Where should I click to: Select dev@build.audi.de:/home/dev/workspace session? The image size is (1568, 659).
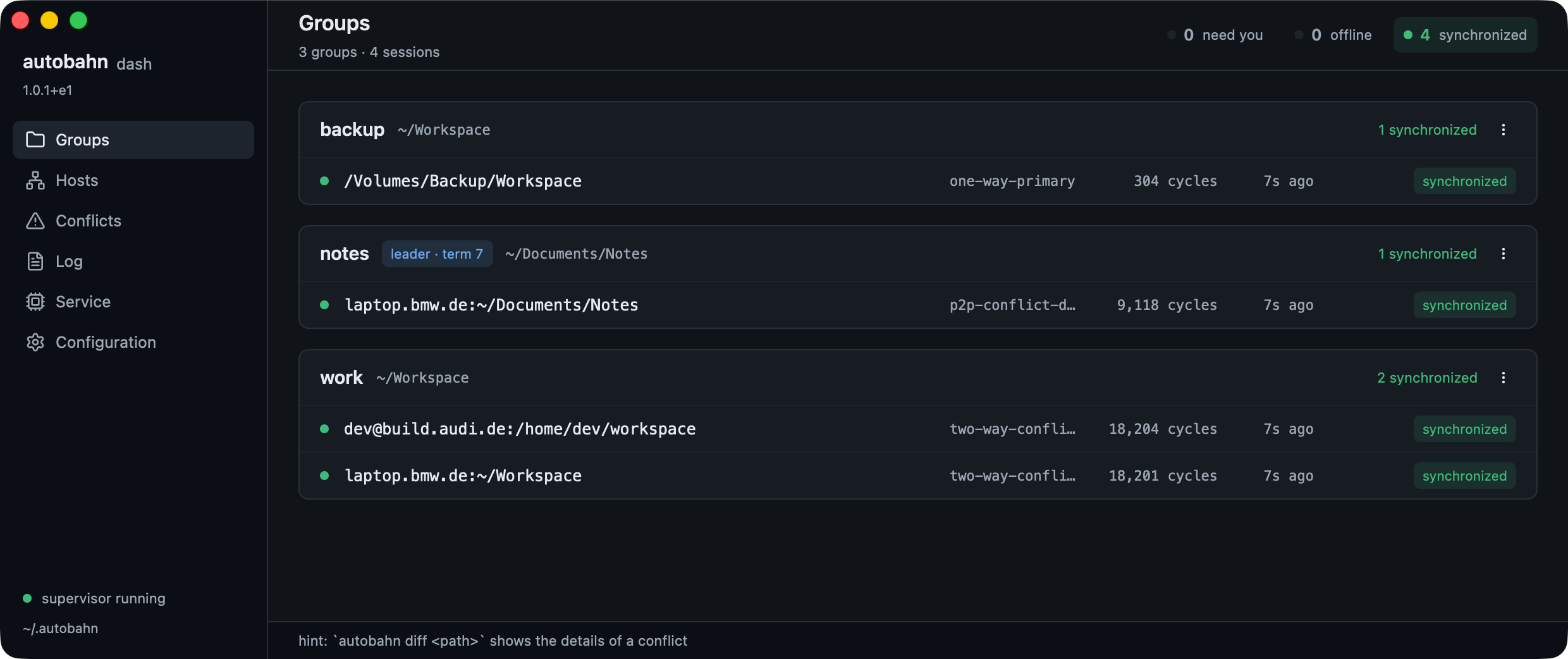pyautogui.click(x=918, y=429)
